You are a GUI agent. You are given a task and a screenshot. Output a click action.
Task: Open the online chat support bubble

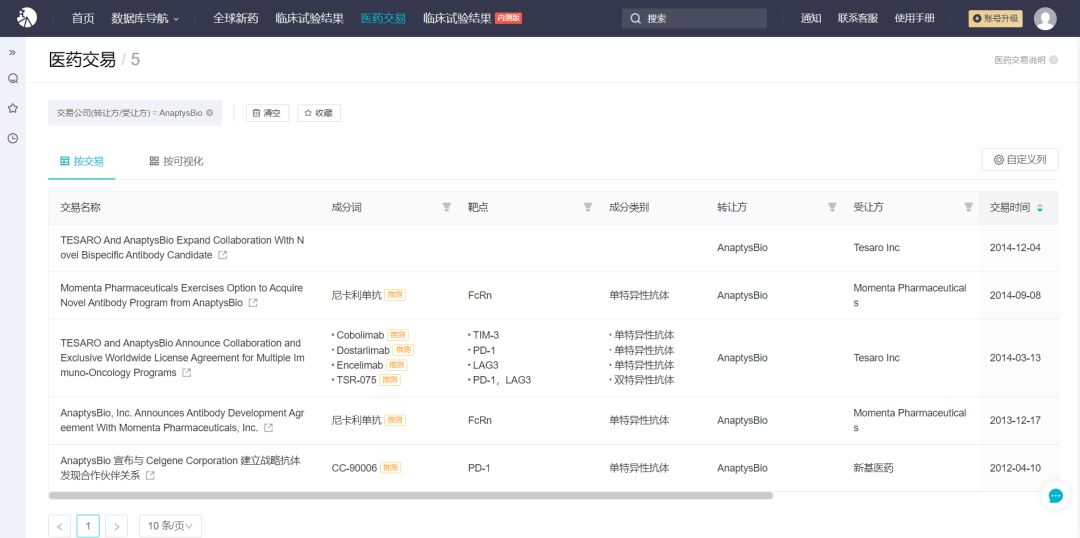(x=1055, y=495)
